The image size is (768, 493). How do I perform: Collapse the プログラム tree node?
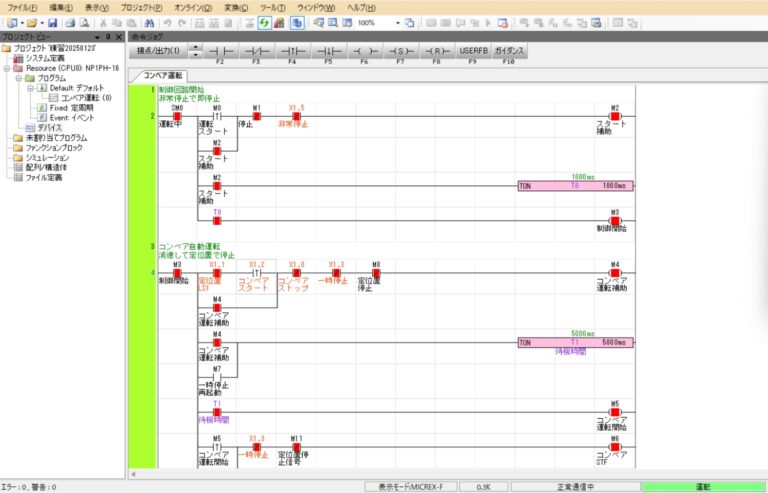pos(19,77)
